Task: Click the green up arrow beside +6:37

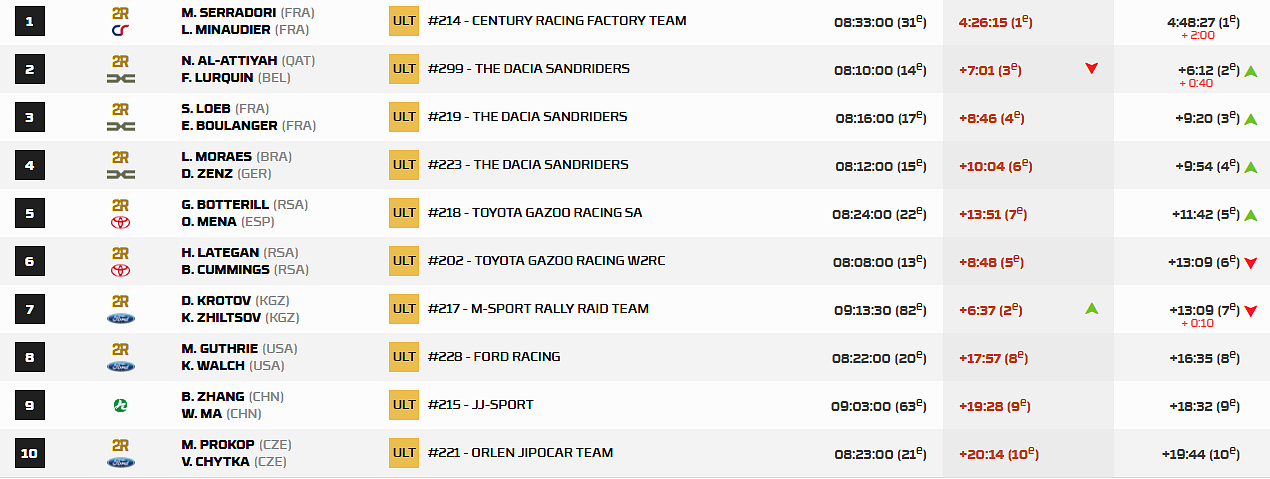Action: click(1092, 309)
